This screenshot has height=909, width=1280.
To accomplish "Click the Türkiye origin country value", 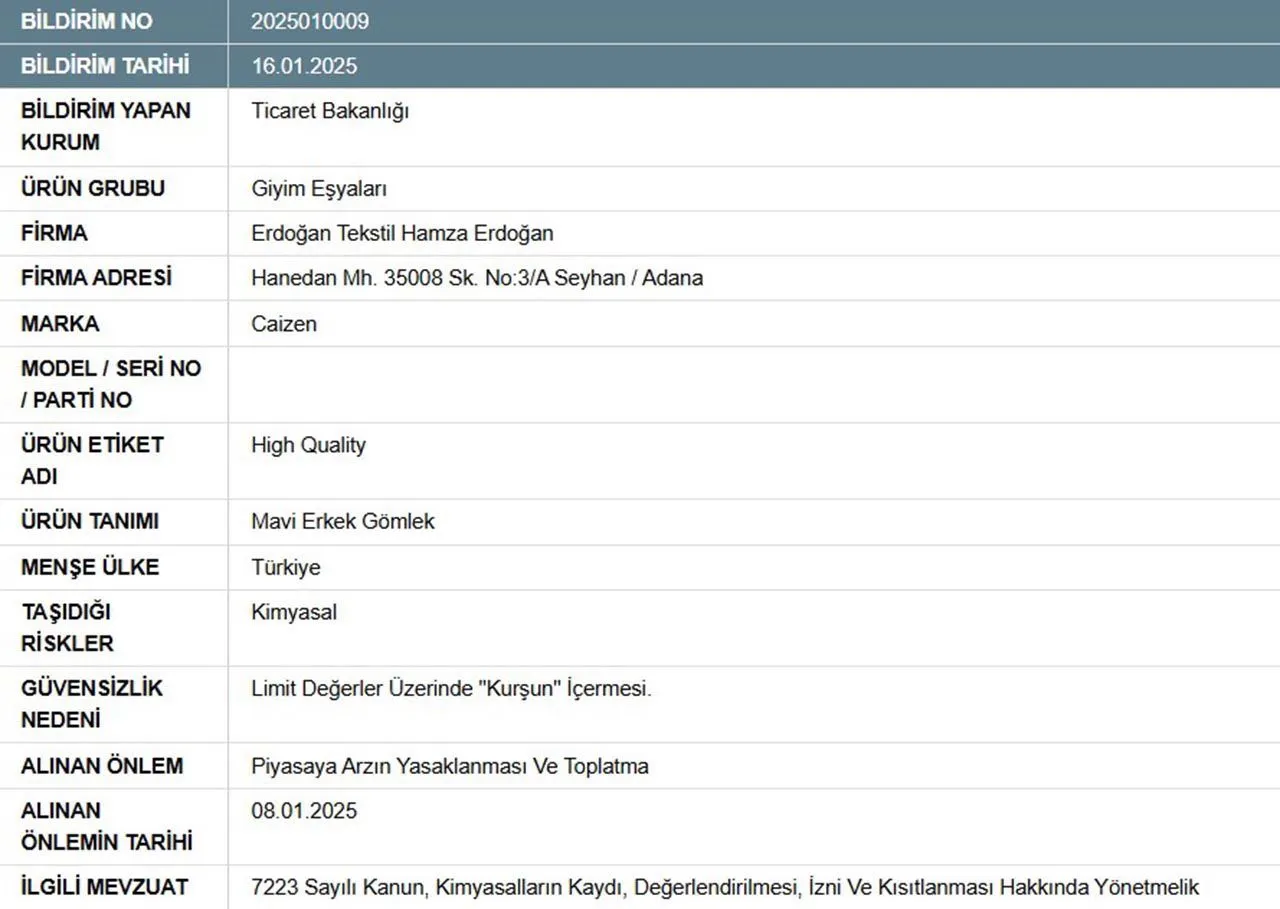I will point(286,567).
